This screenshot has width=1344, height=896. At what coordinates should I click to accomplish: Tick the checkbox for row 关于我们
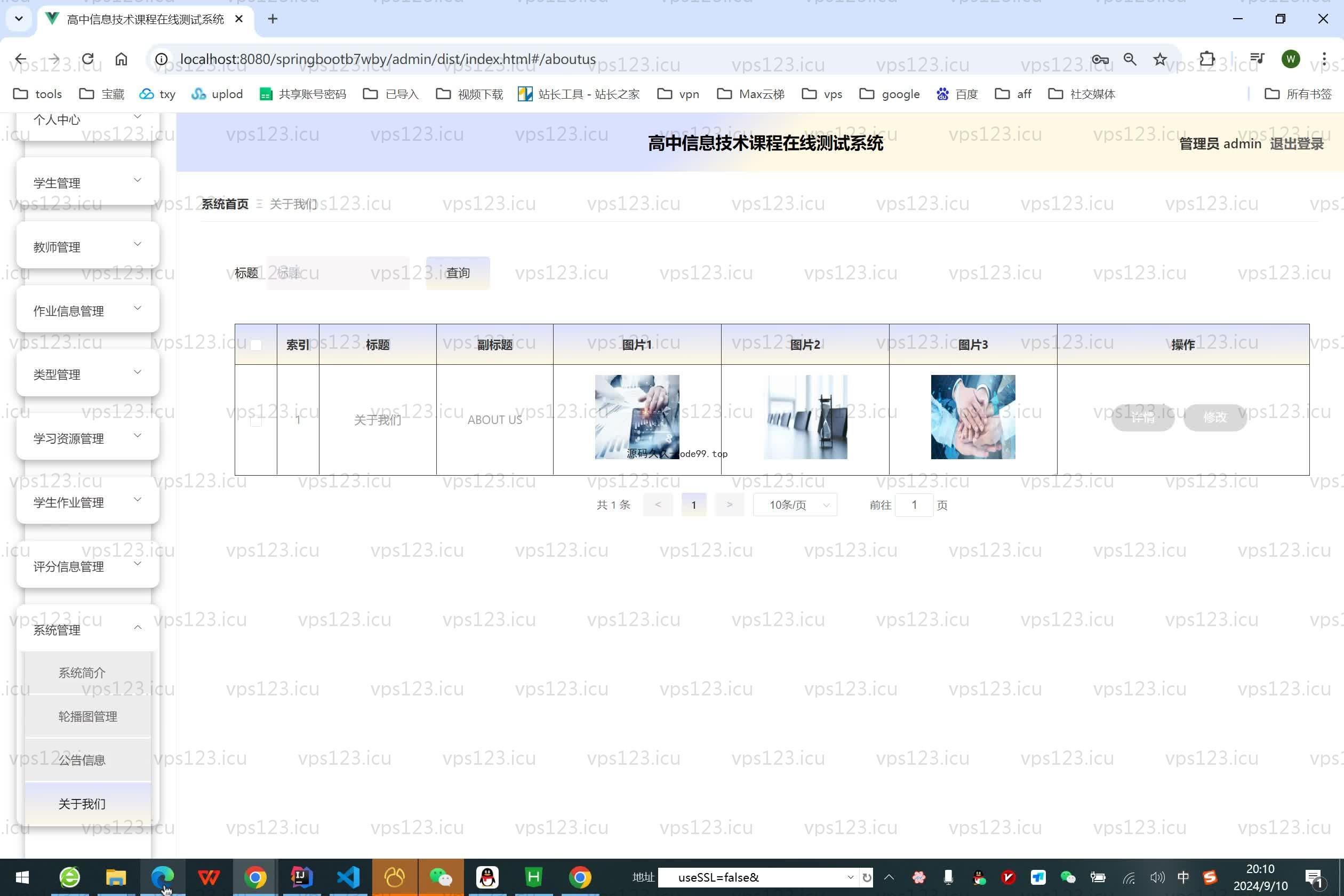coord(256,421)
